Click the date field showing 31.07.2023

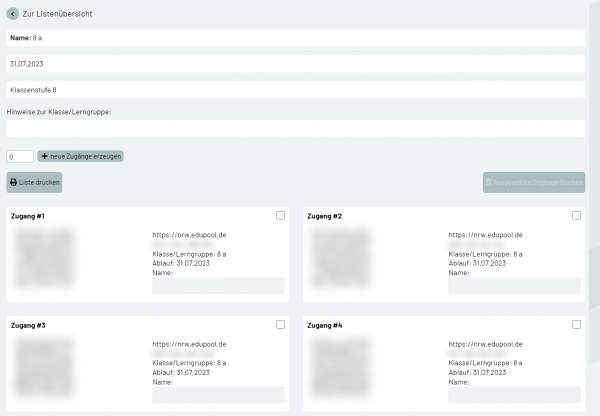[x=295, y=64]
